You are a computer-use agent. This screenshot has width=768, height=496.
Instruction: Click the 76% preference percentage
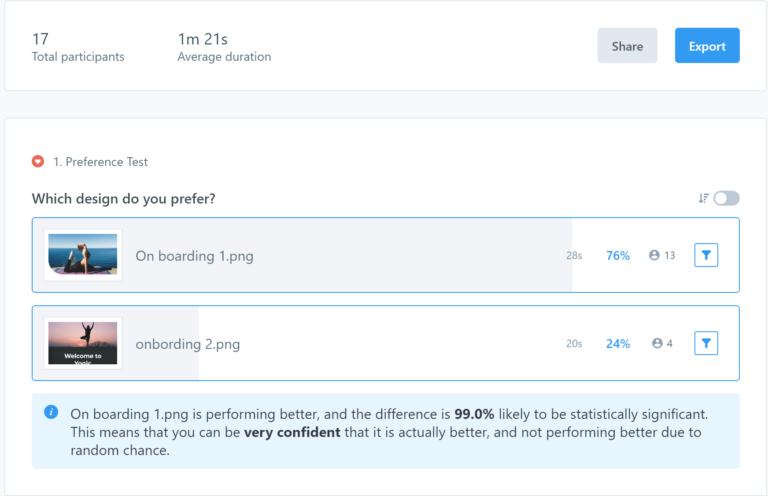pyautogui.click(x=618, y=255)
